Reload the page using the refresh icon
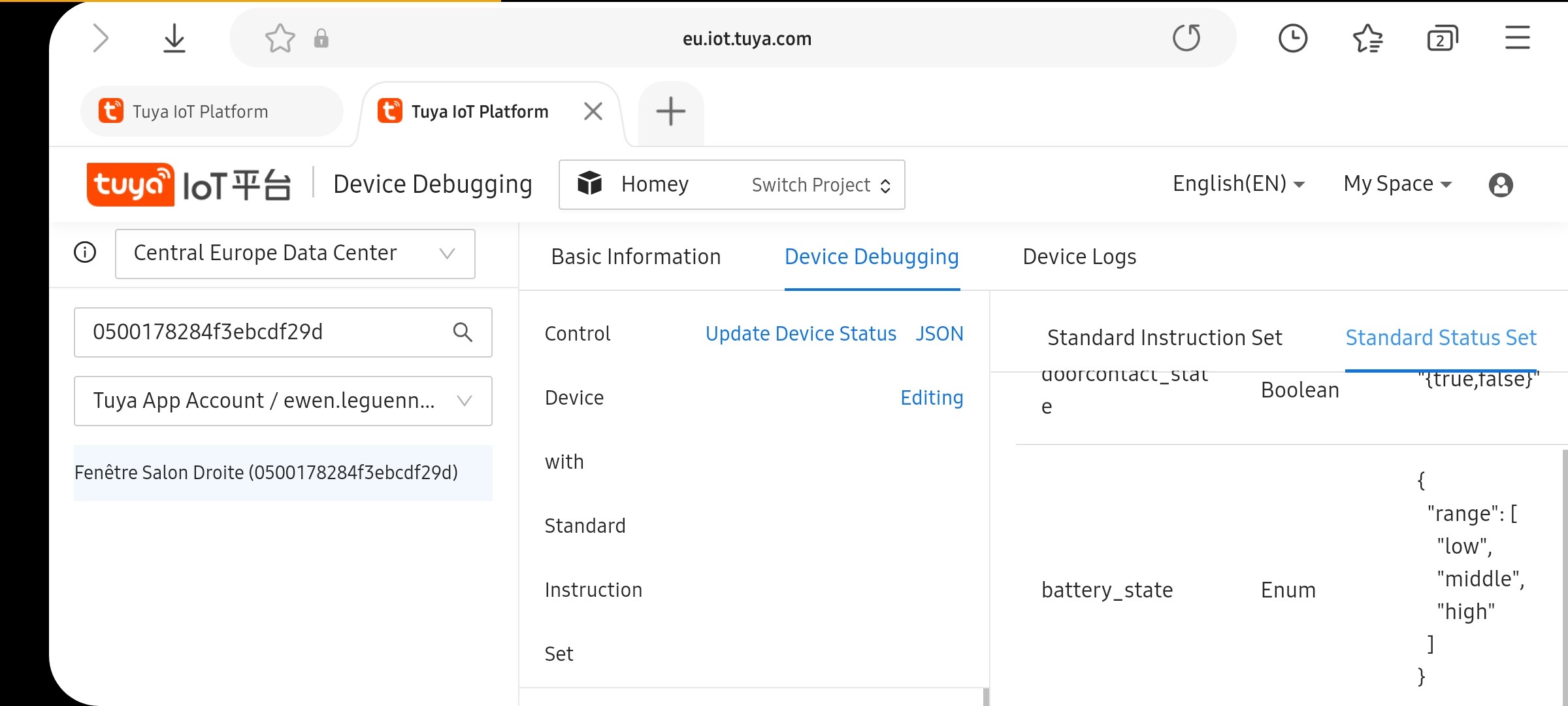The width and height of the screenshot is (1568, 706). 1186,38
